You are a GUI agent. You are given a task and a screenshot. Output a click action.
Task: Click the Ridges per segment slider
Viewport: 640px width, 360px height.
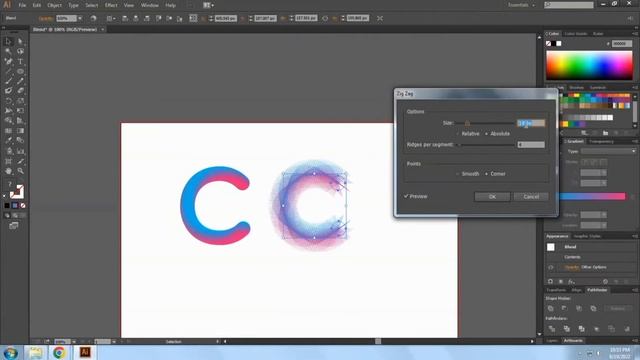[x=485, y=144]
